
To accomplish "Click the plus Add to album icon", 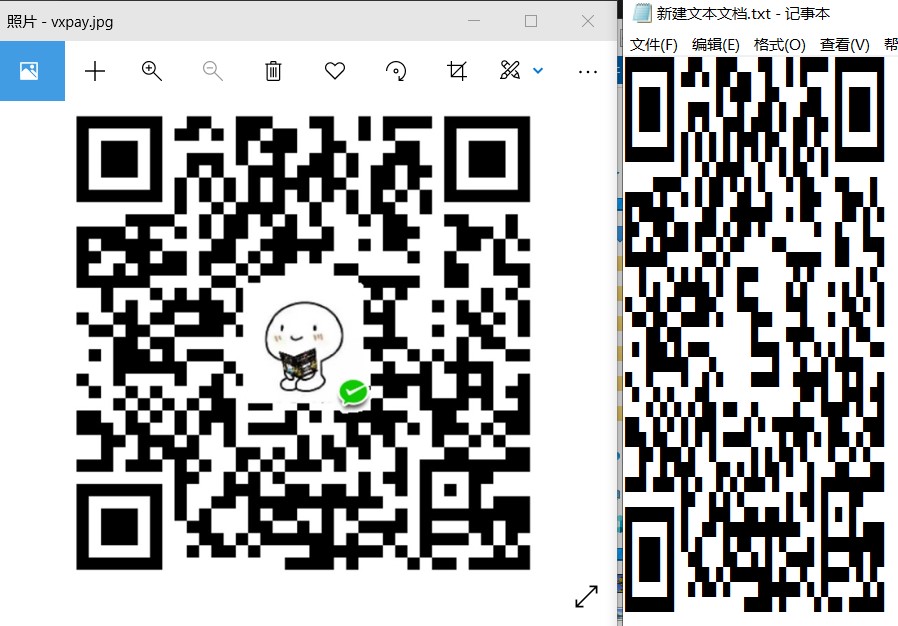I will tap(95, 71).
